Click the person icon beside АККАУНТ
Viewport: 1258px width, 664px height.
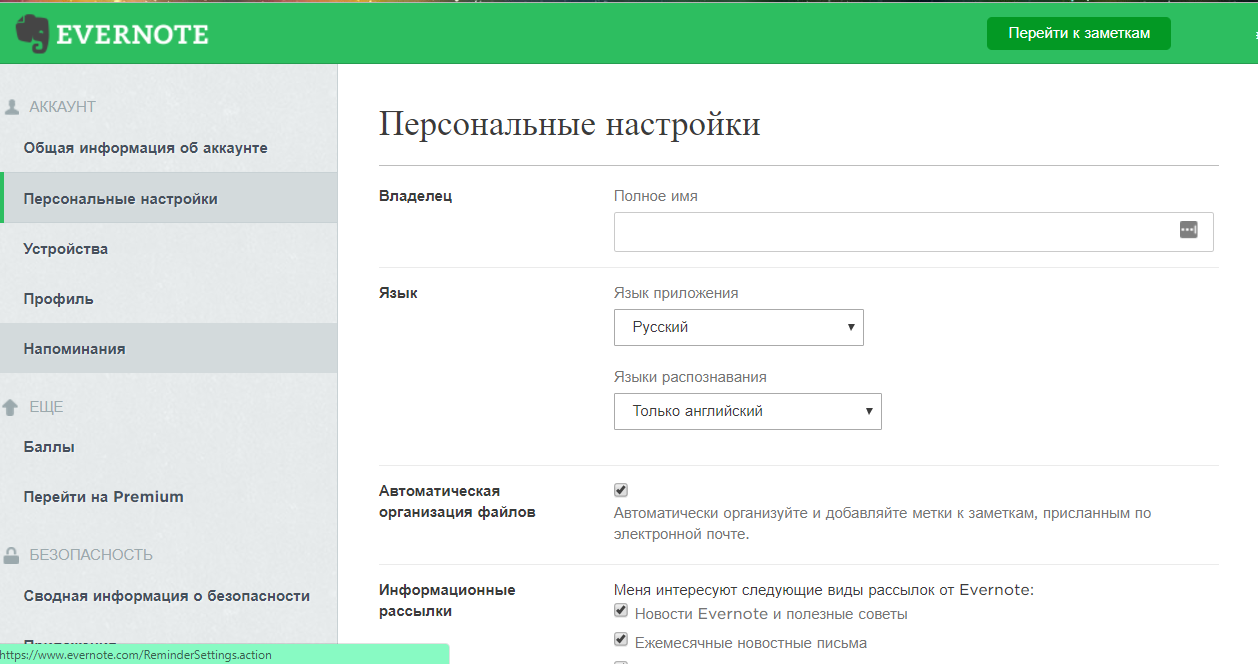12,107
